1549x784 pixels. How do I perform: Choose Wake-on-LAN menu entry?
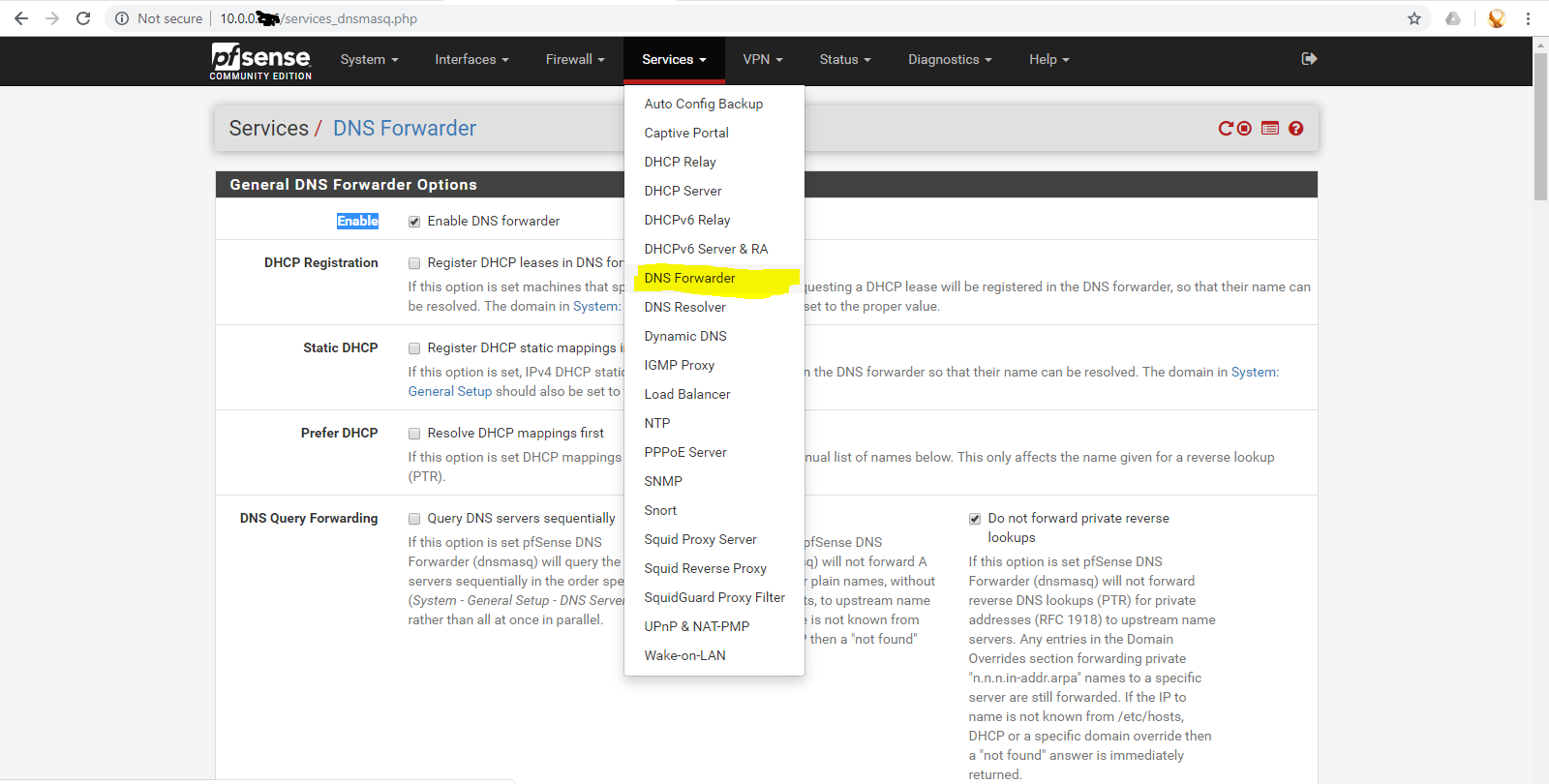pos(714,655)
